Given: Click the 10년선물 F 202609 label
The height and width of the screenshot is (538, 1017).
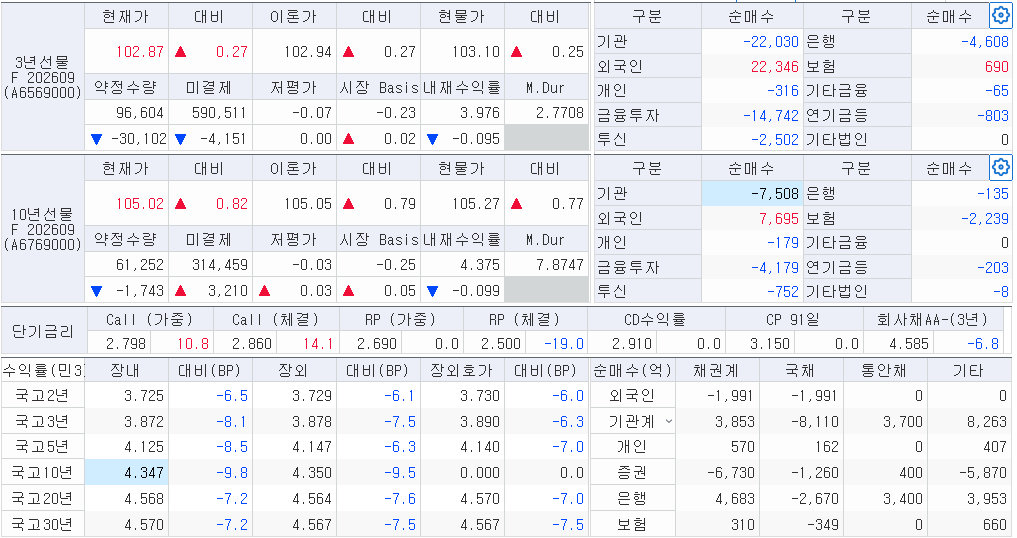Looking at the screenshot, I should coord(43,230).
